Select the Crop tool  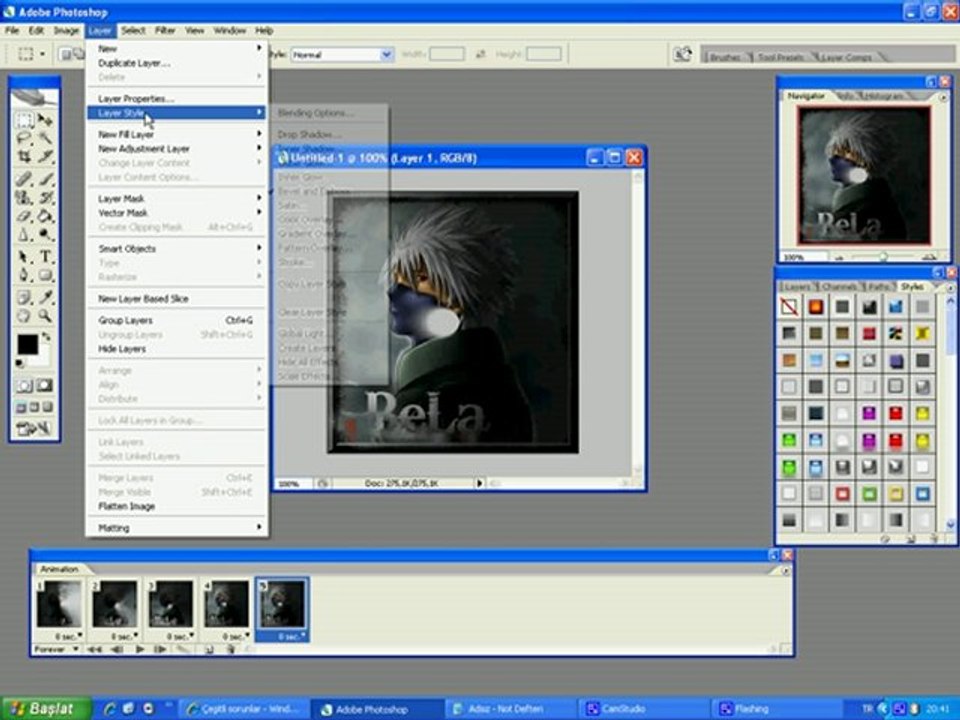coord(24,156)
